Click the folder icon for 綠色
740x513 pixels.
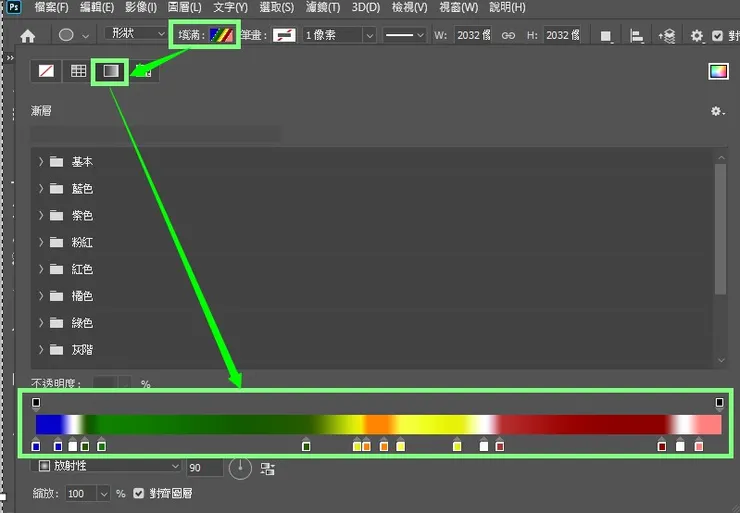(57, 323)
